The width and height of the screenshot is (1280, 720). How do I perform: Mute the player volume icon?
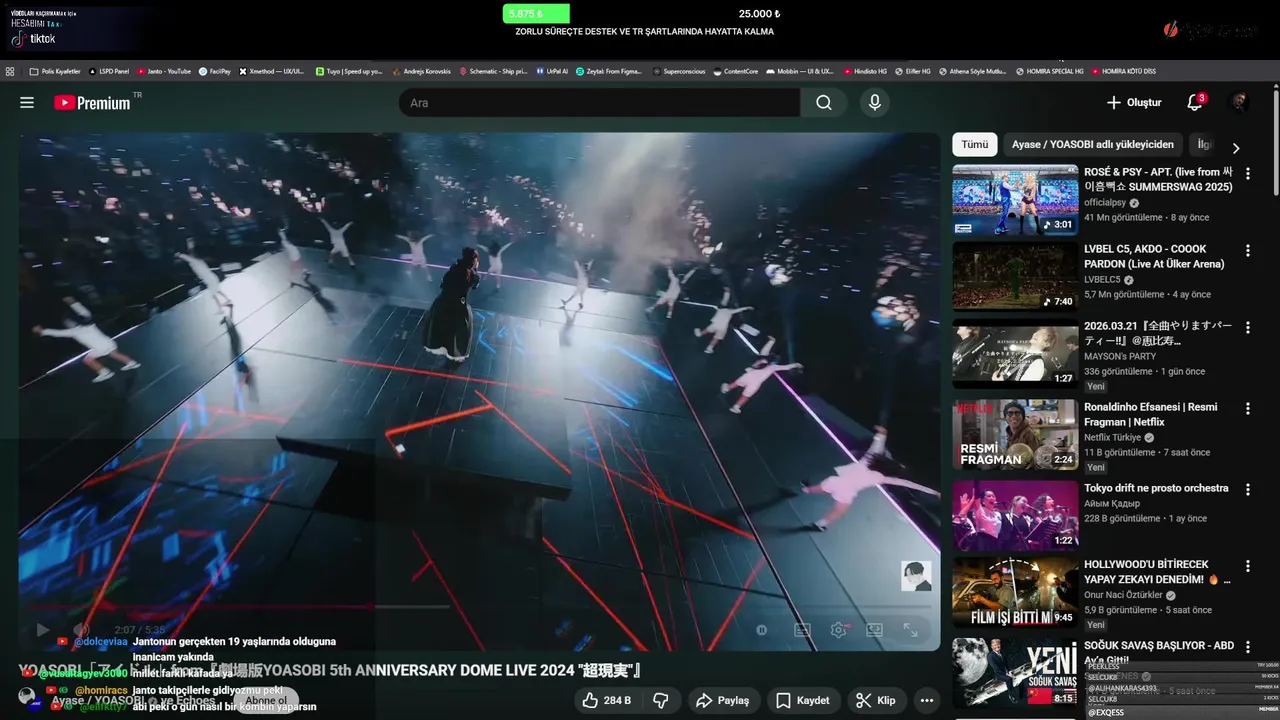pyautogui.click(x=81, y=630)
